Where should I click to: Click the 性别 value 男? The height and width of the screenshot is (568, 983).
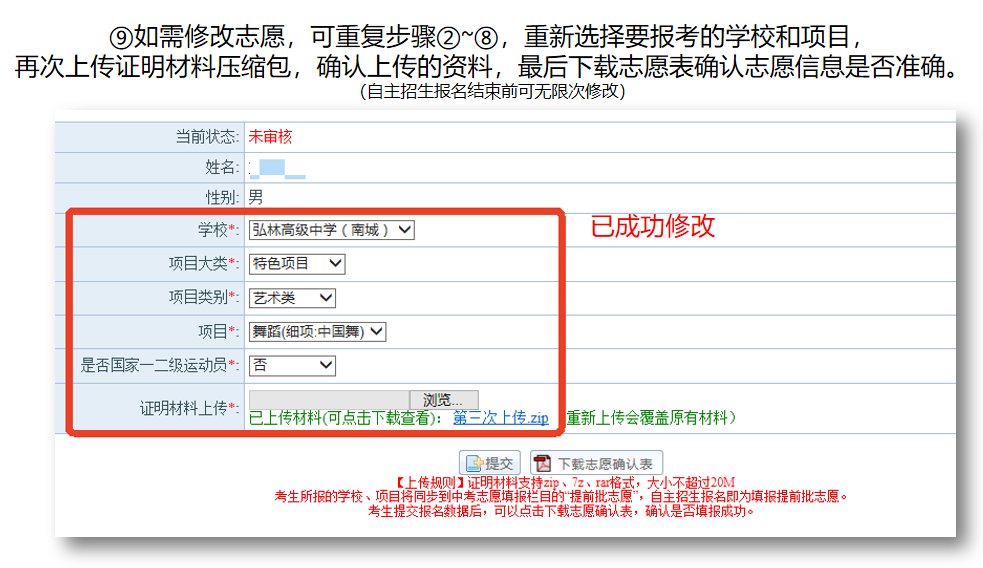[256, 198]
